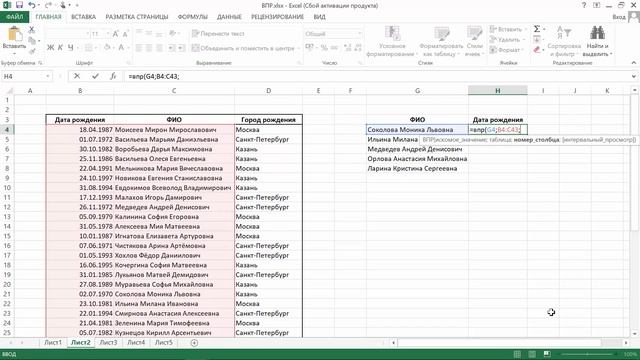Click the Clear eraser icon

(537, 50)
